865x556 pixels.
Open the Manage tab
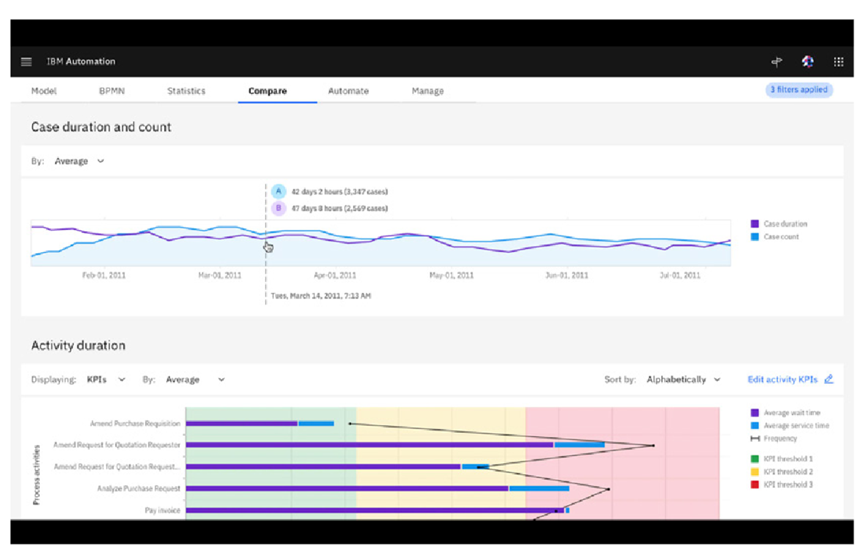coord(428,91)
